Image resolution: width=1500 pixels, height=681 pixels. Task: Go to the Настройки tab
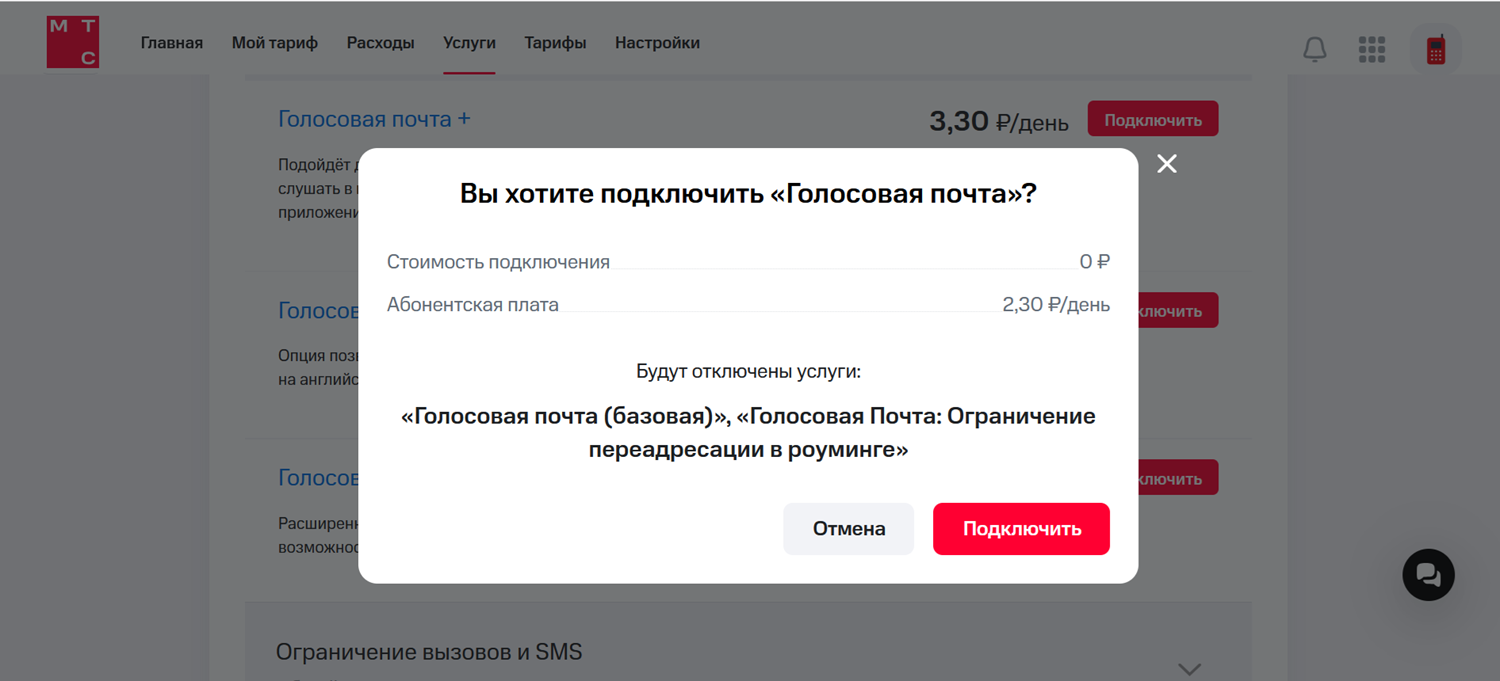pyautogui.click(x=657, y=43)
